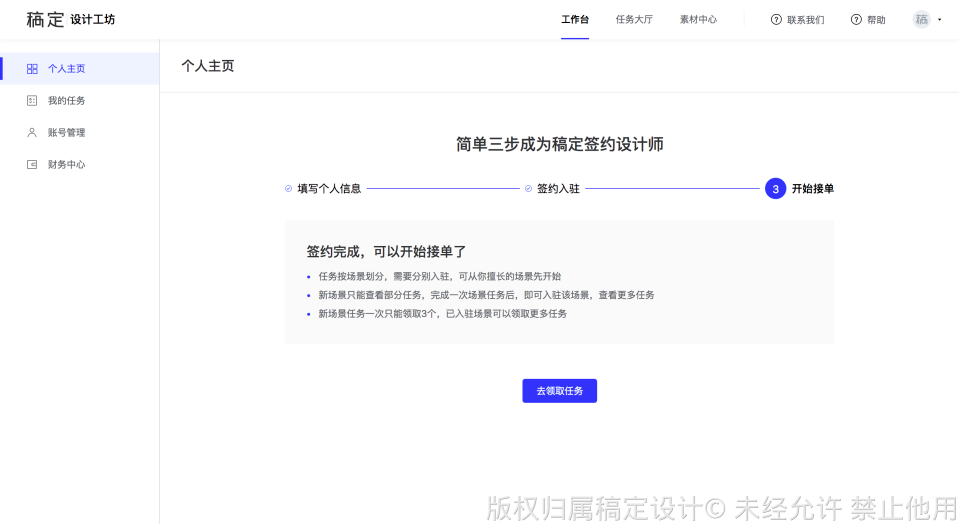The height and width of the screenshot is (524, 959).
Task: Click the step 3 开始接单 circle
Action: (x=775, y=189)
